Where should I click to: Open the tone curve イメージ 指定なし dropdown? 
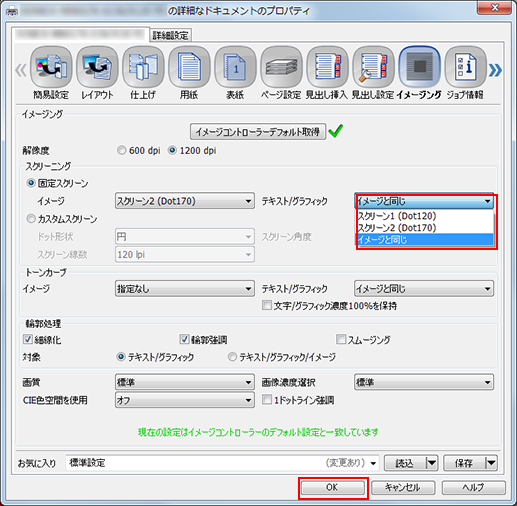(185, 289)
